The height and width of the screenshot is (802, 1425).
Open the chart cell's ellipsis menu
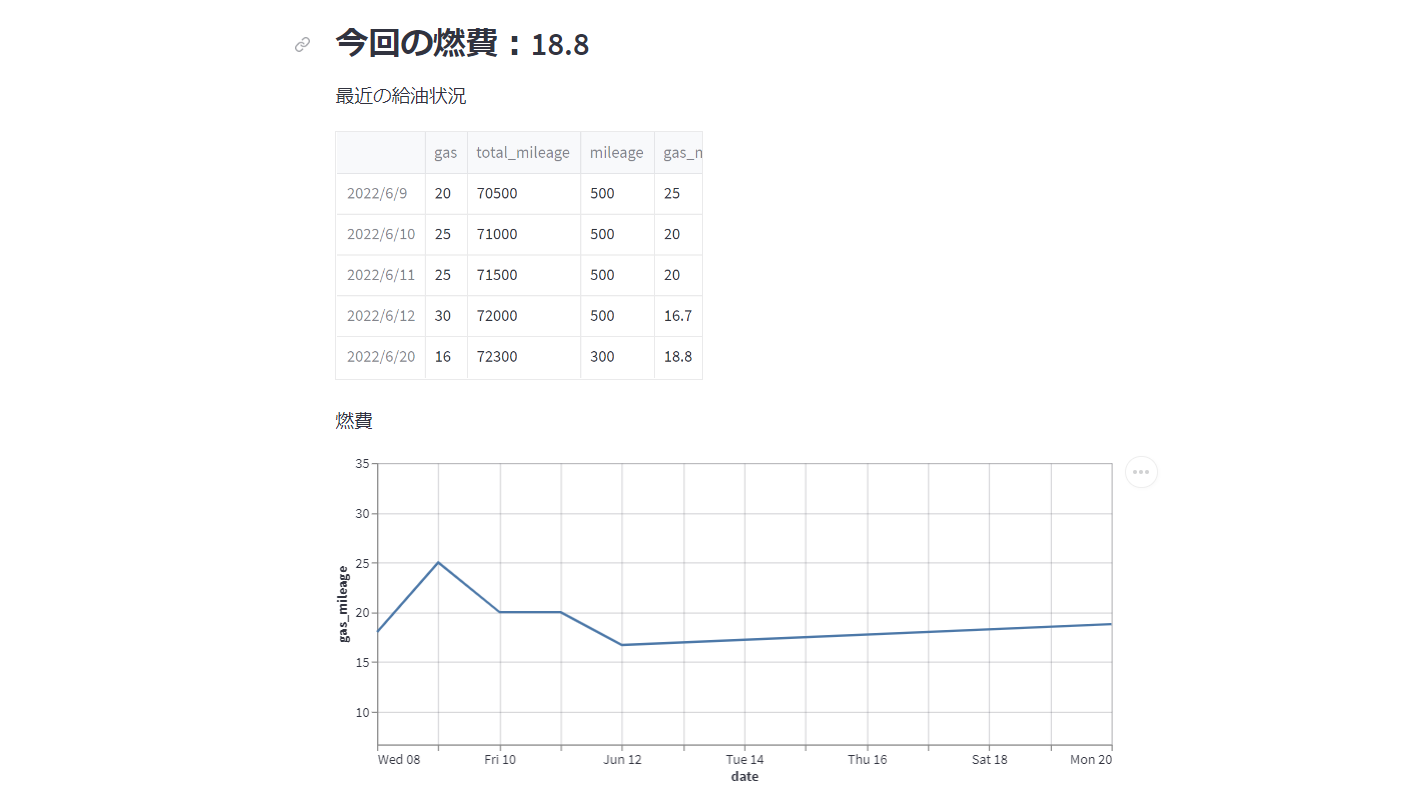pos(1140,471)
